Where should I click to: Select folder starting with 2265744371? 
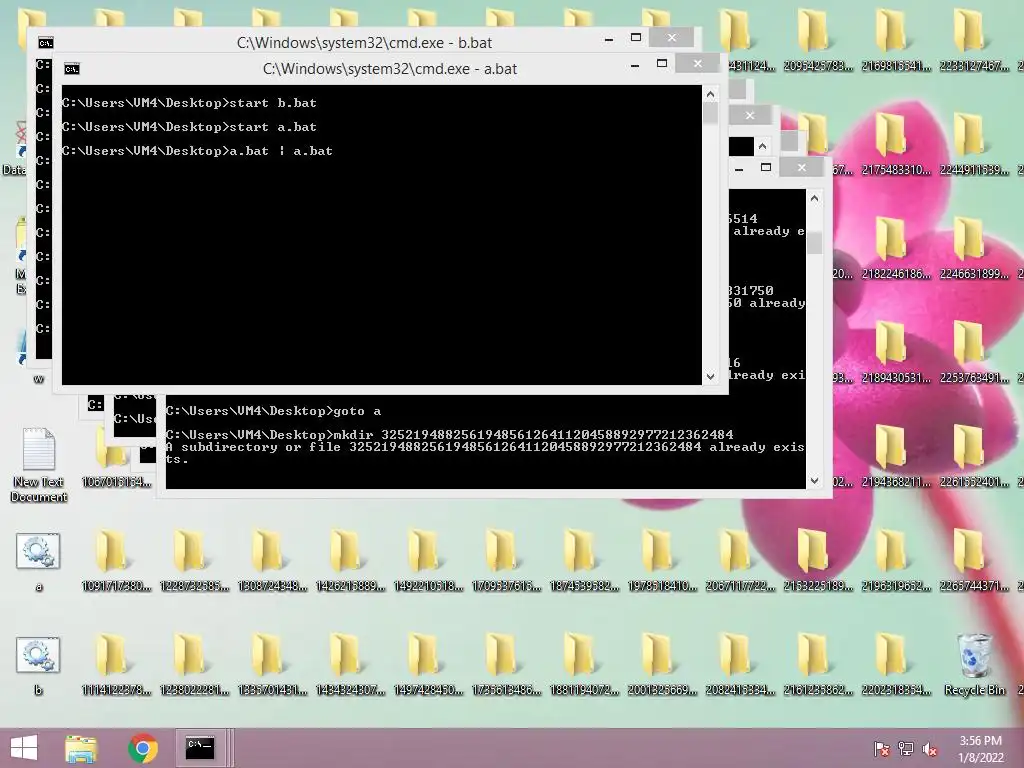(974, 562)
